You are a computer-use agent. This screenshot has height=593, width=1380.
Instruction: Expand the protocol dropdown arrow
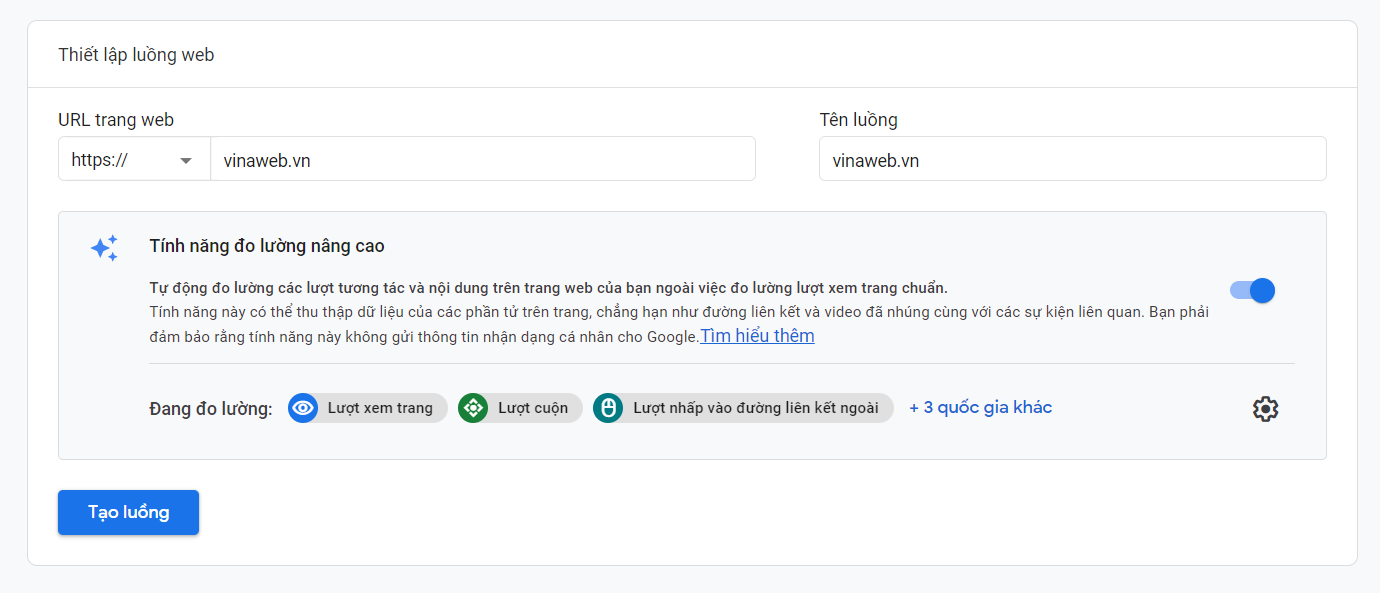point(186,161)
